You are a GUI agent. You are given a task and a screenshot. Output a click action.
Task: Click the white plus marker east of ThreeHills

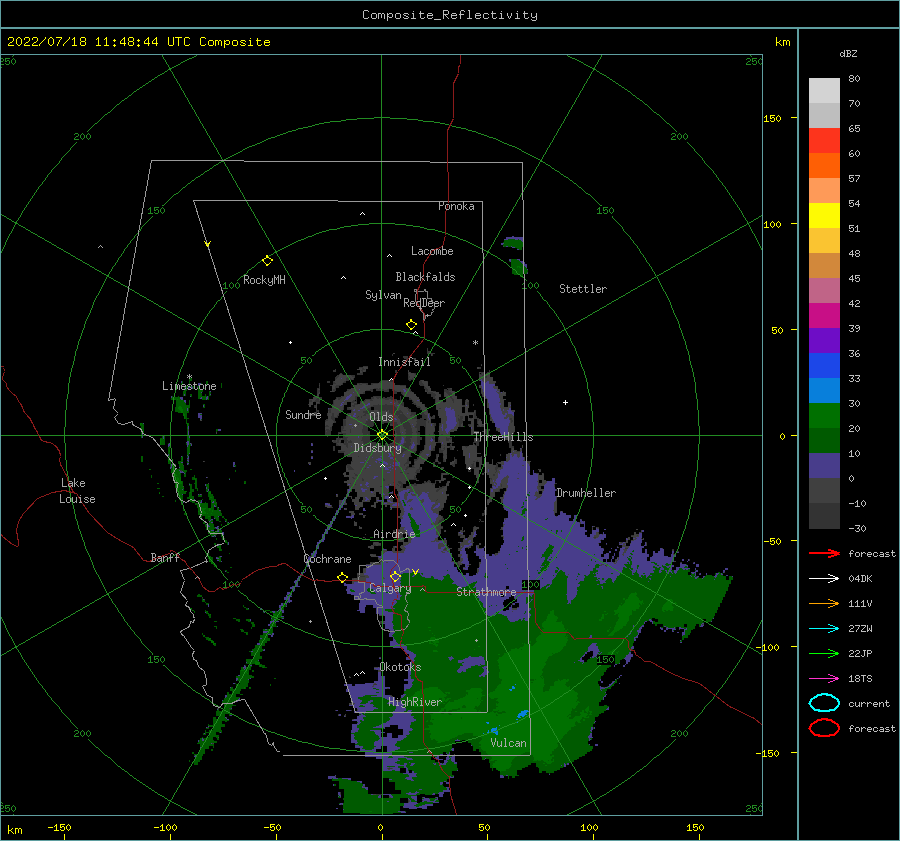565,402
